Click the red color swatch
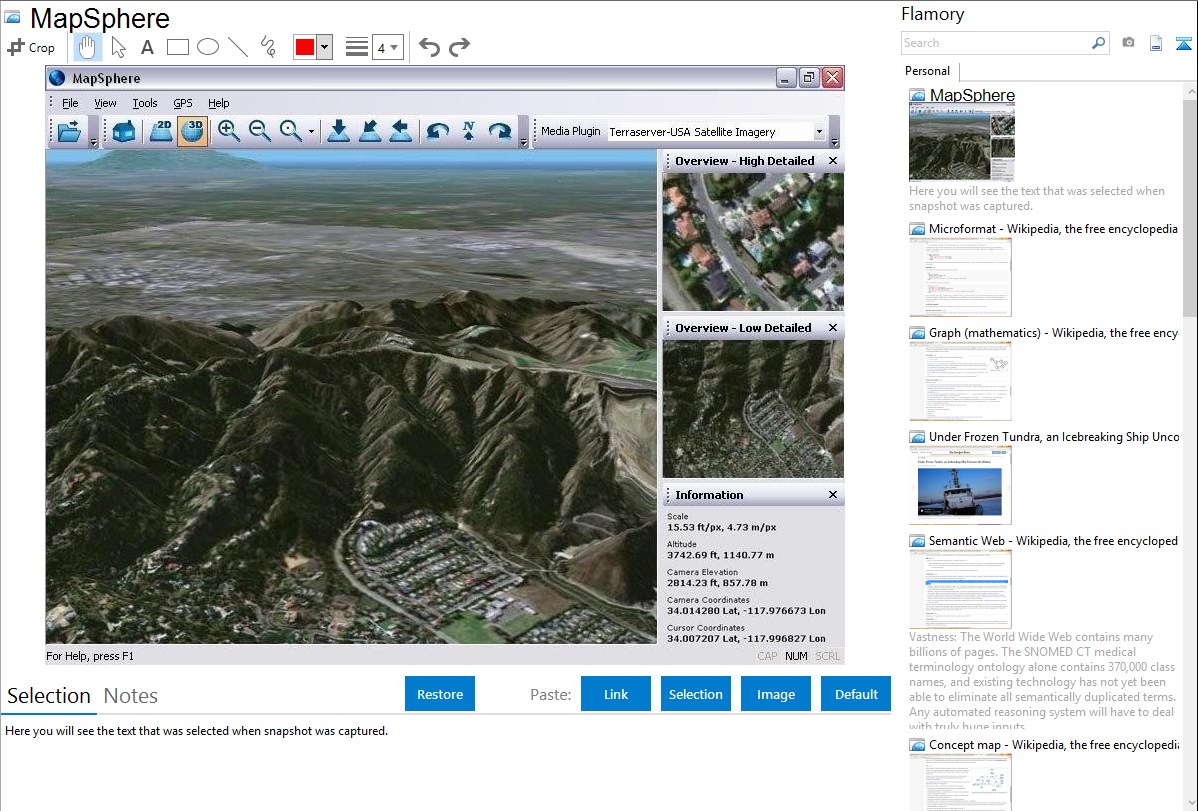This screenshot has width=1198, height=811. [305, 47]
